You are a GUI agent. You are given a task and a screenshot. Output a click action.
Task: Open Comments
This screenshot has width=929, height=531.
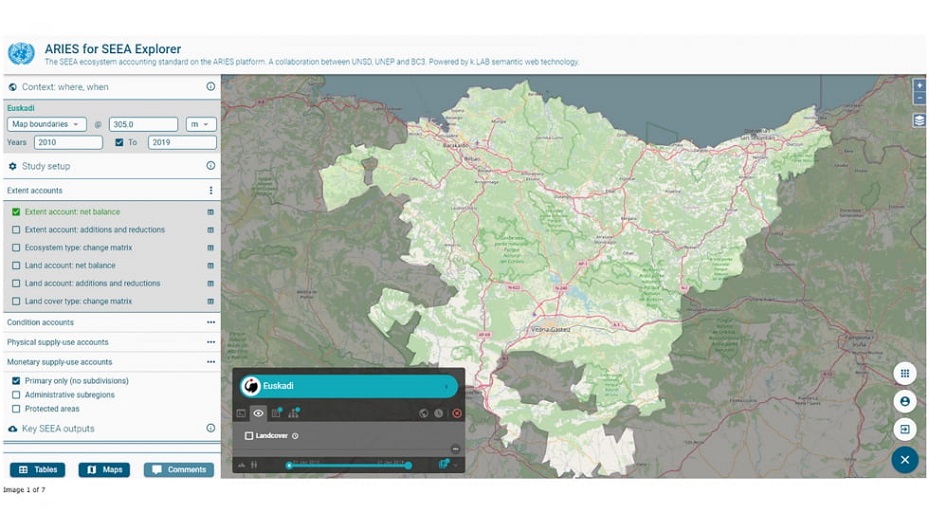179,469
